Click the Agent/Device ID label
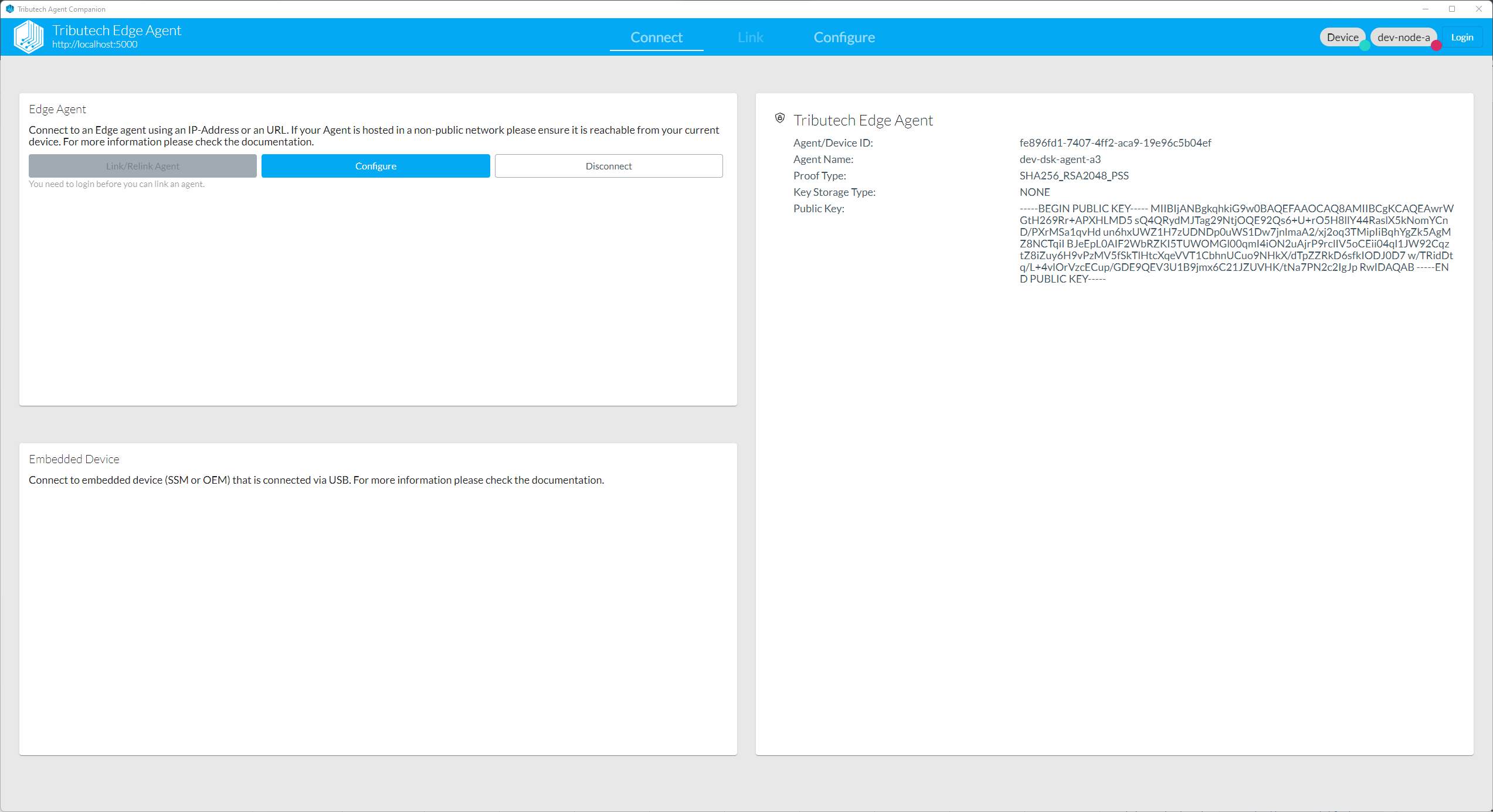 tap(833, 142)
